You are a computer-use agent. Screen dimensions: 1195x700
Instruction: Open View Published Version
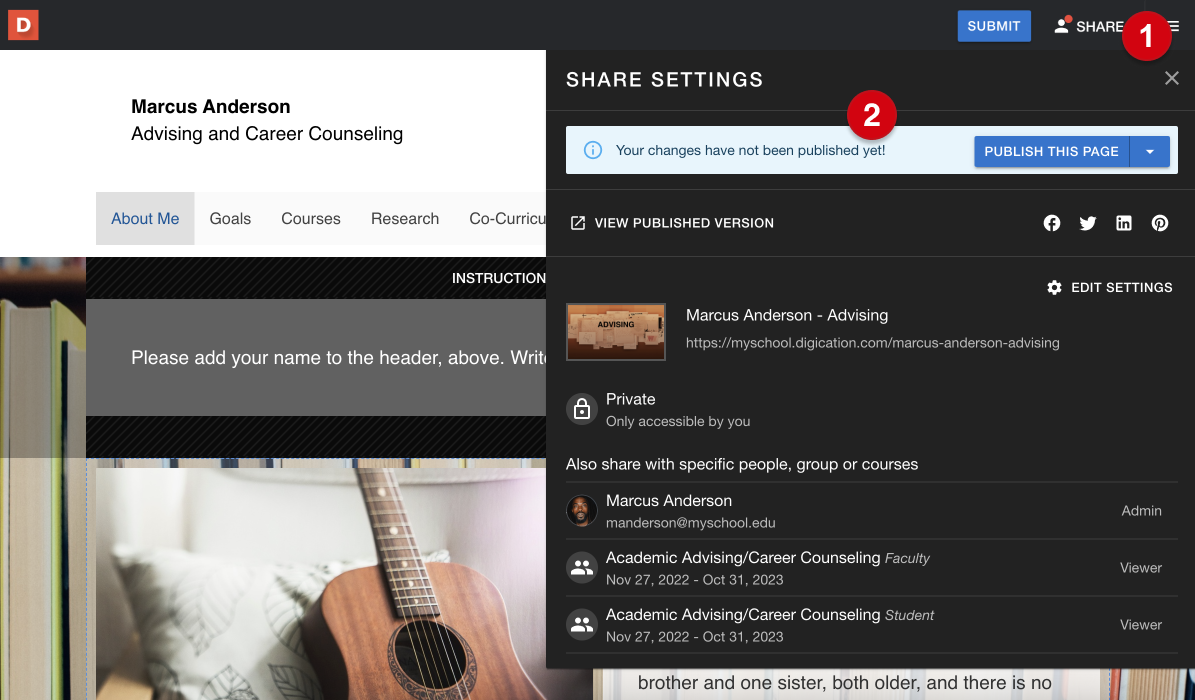click(671, 223)
